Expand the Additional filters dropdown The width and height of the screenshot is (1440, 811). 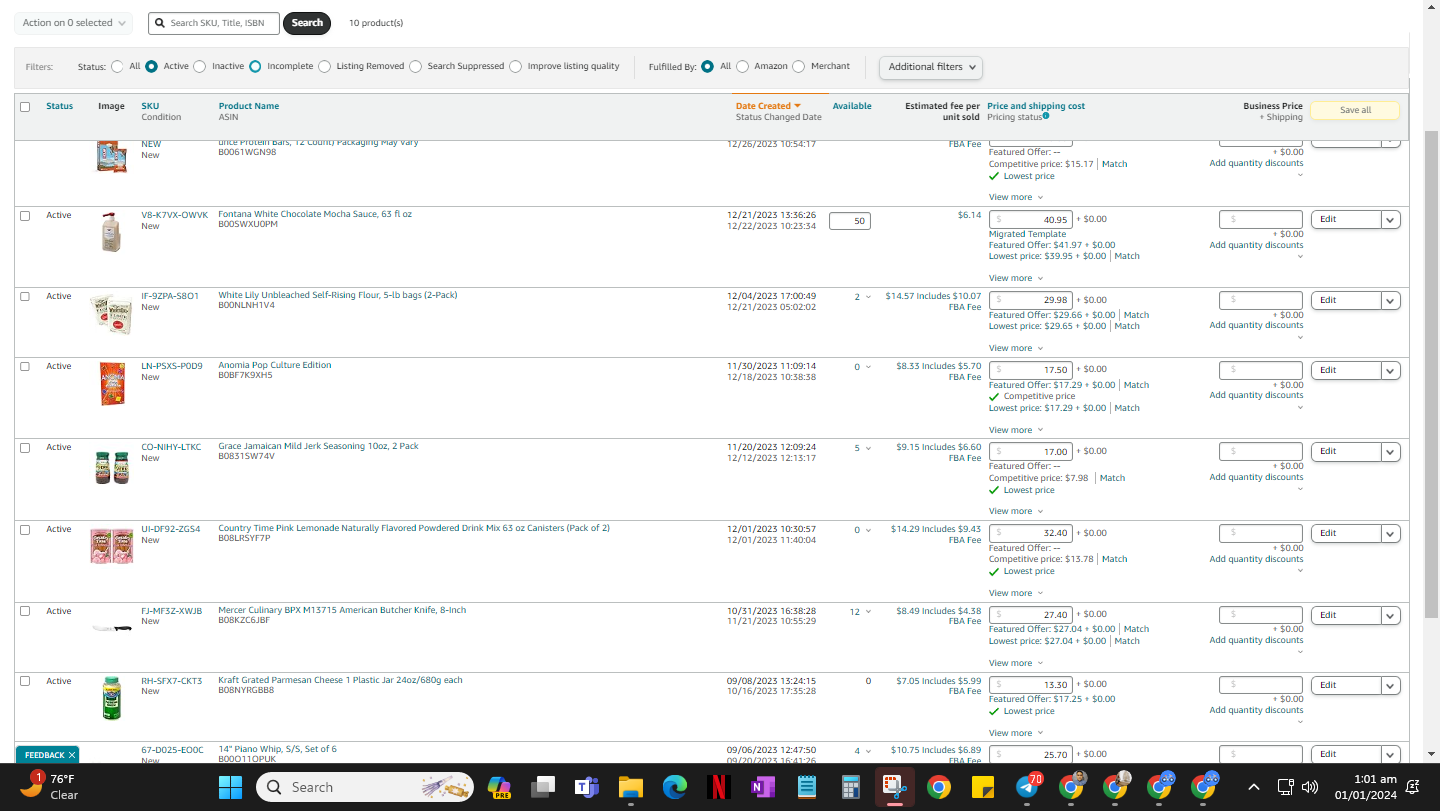930,67
